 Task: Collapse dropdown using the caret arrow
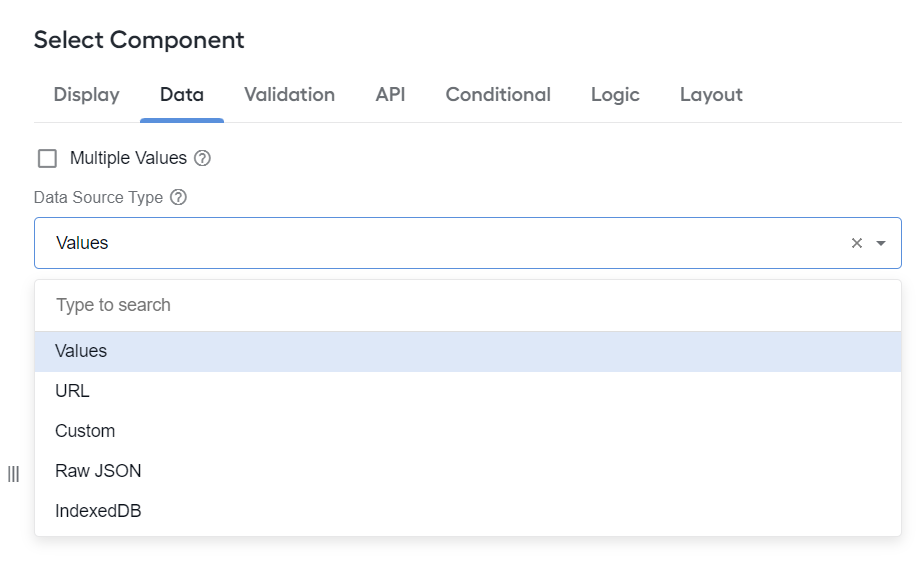point(880,243)
